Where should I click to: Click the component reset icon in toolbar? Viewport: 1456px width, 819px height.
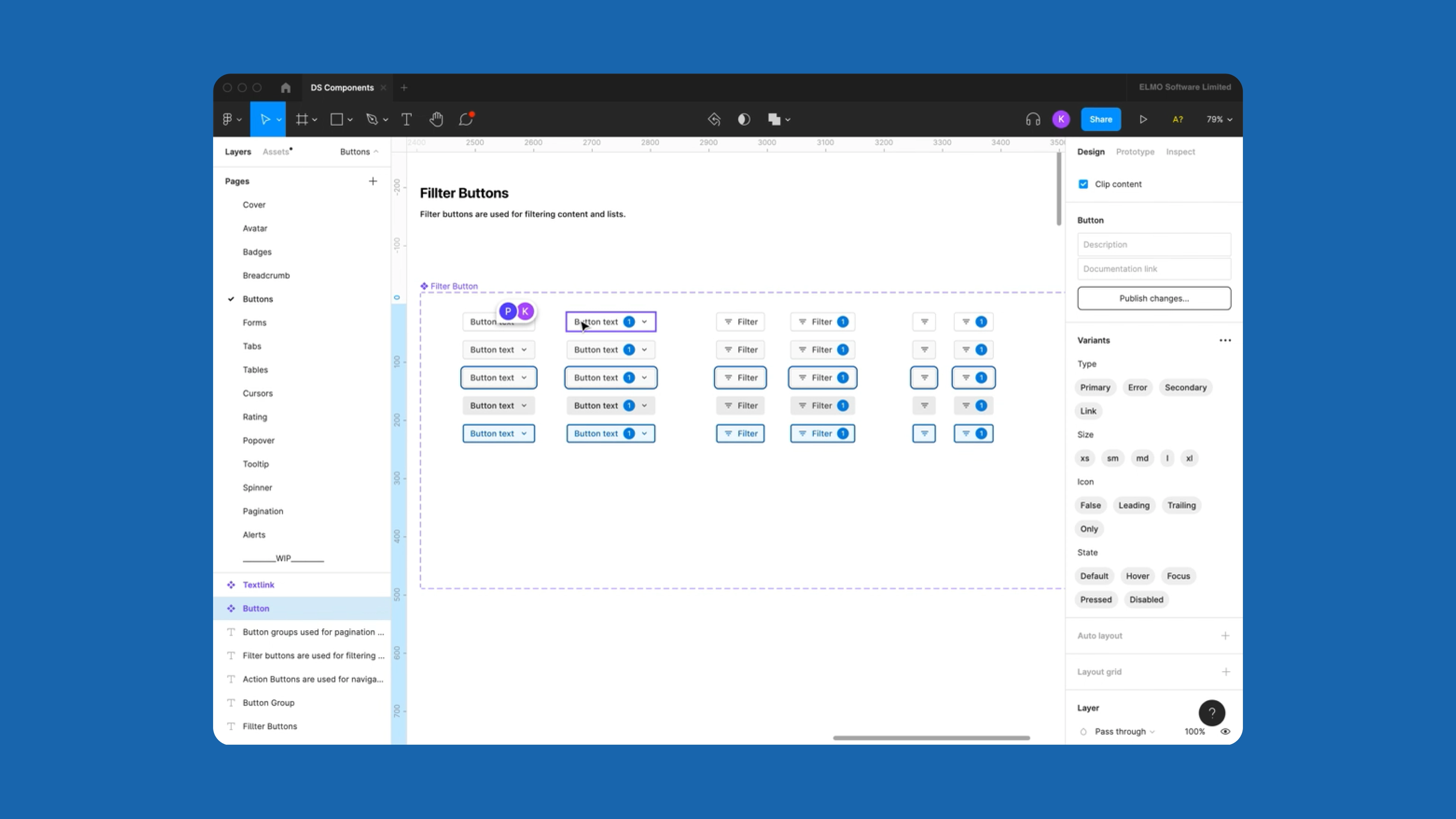point(714,119)
